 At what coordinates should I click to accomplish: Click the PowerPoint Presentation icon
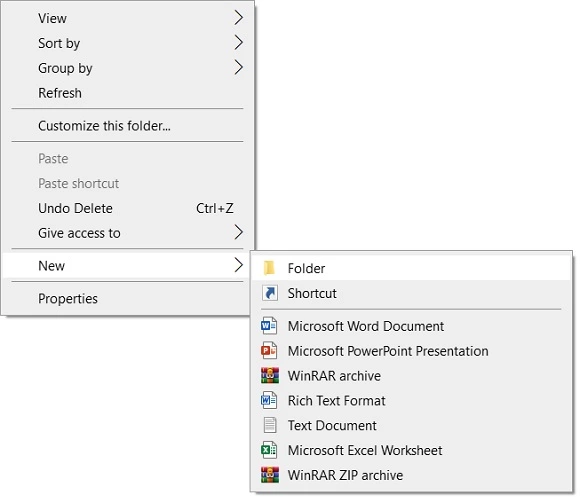(269, 351)
